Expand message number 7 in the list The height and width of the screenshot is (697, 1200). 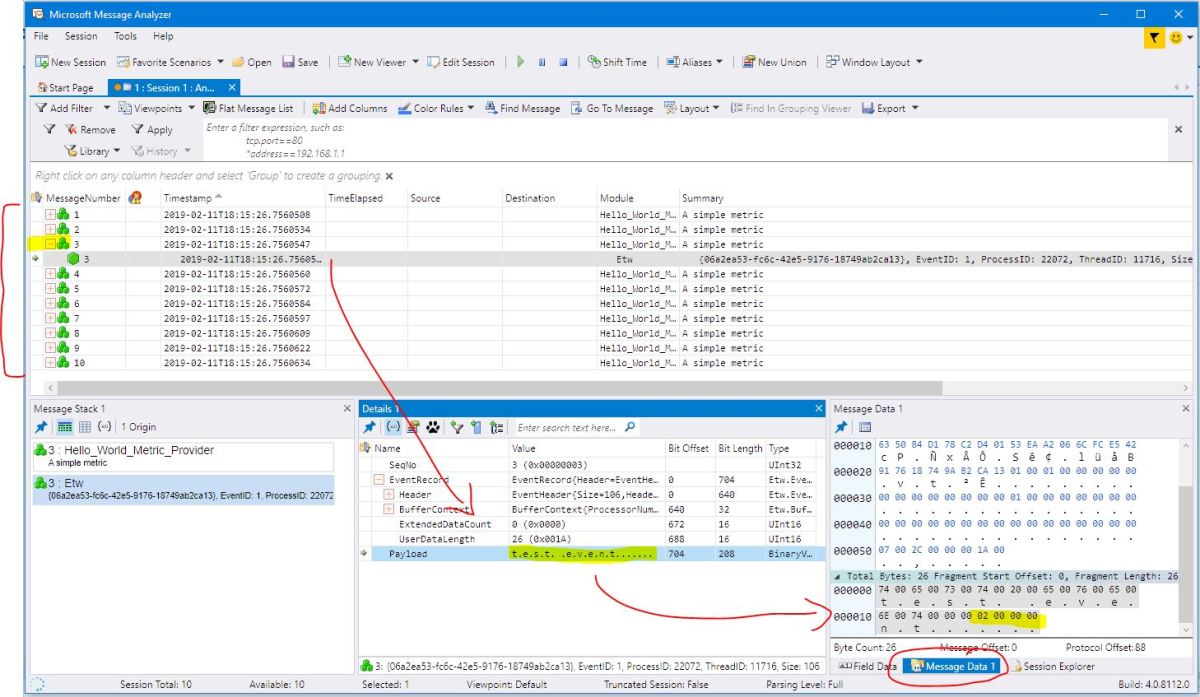click(x=52, y=318)
